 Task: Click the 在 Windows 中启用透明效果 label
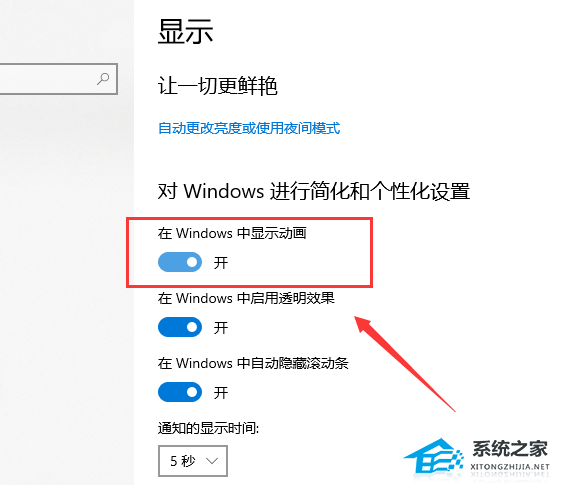246,298
